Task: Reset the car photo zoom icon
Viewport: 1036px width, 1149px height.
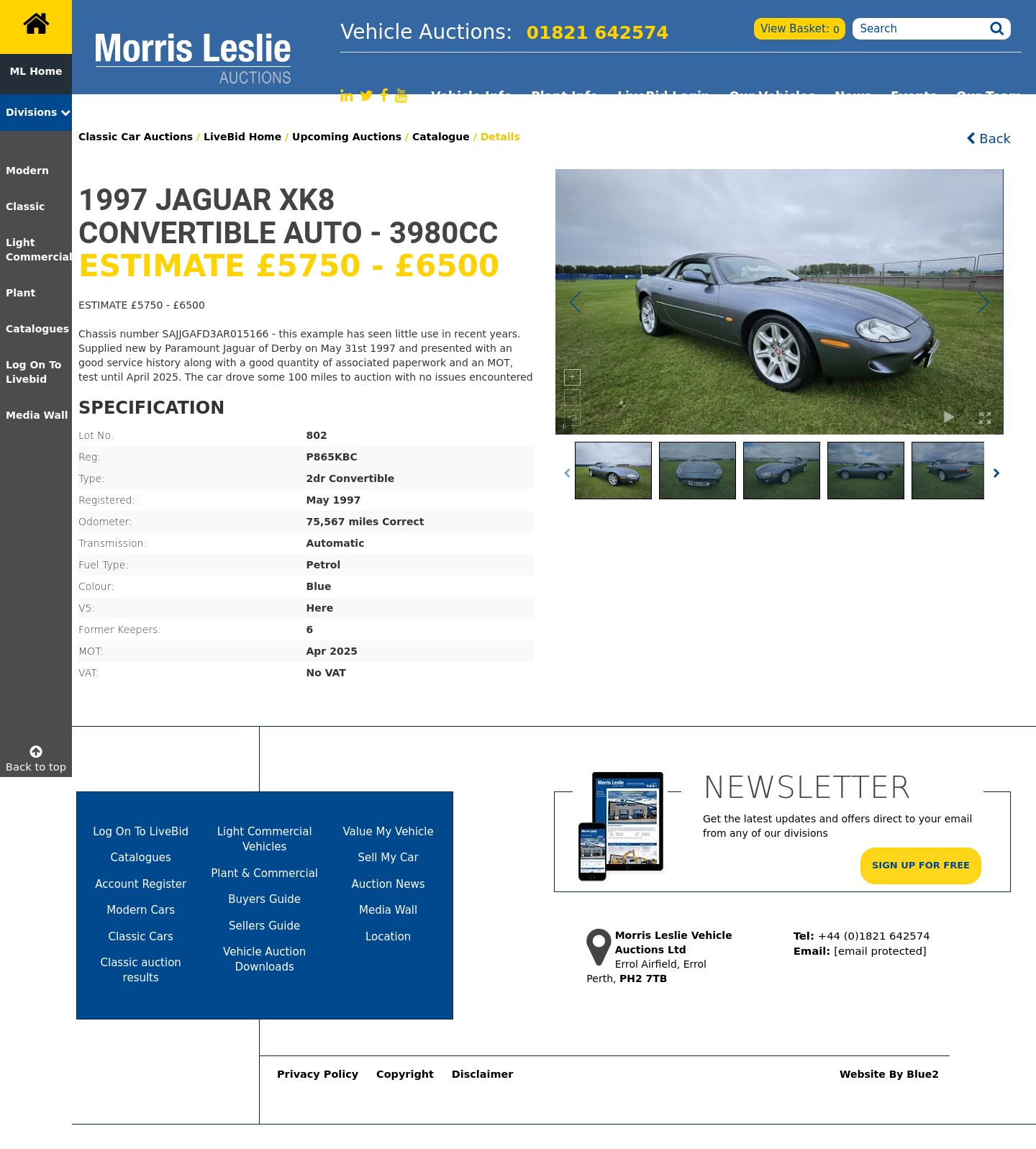Action: click(572, 417)
